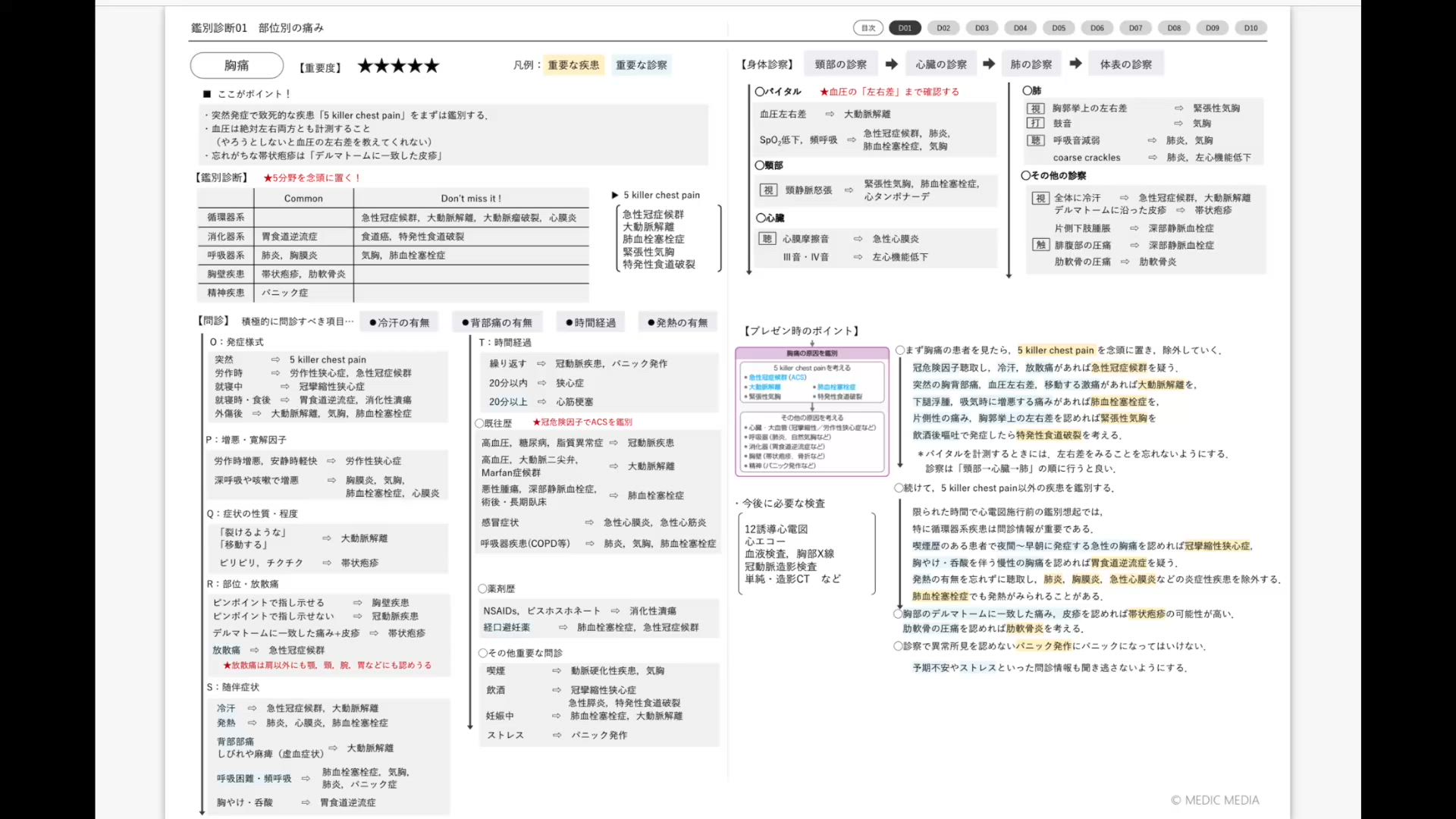Click the blue 重要な診察 legend swatch
Viewport: 1456px width, 819px height.
pos(642,65)
